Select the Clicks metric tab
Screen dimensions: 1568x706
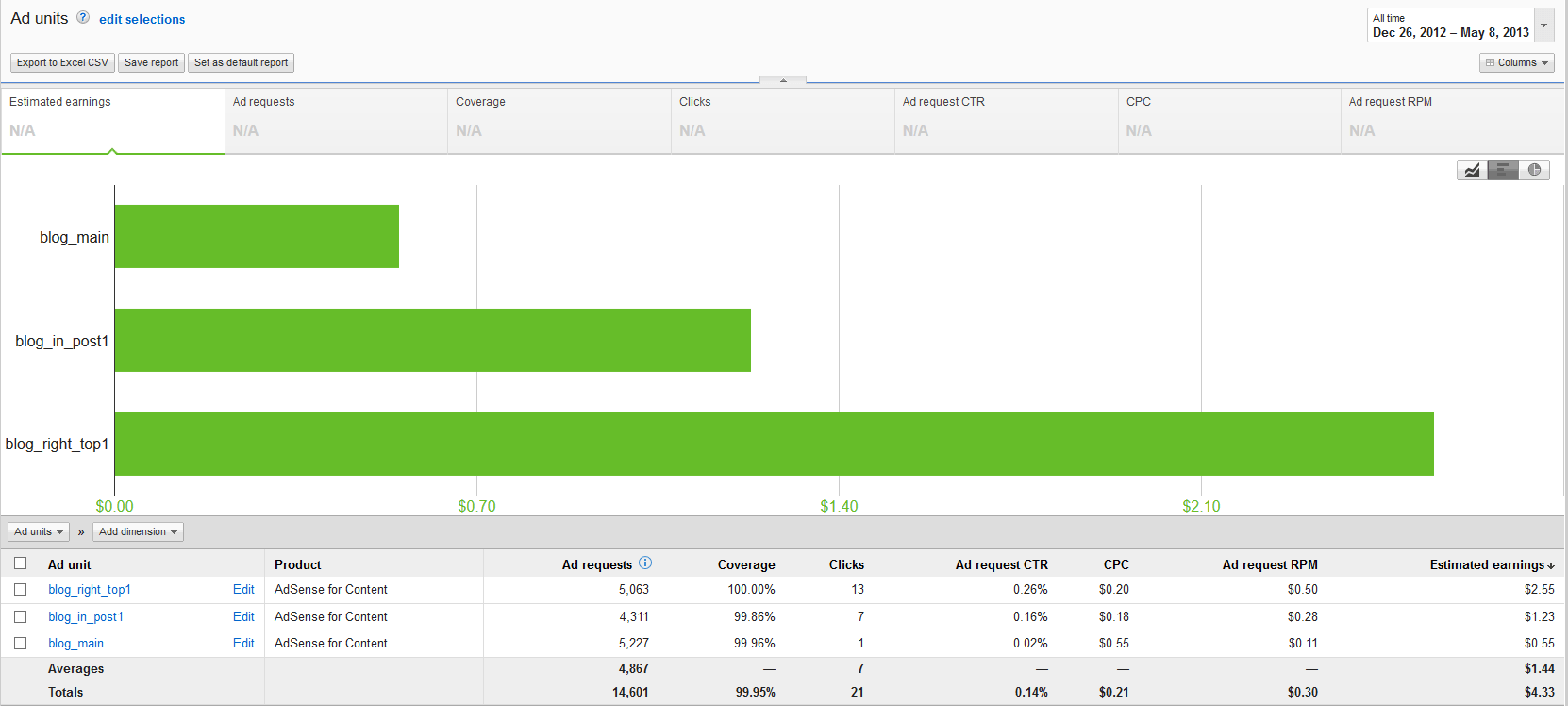[x=783, y=121]
